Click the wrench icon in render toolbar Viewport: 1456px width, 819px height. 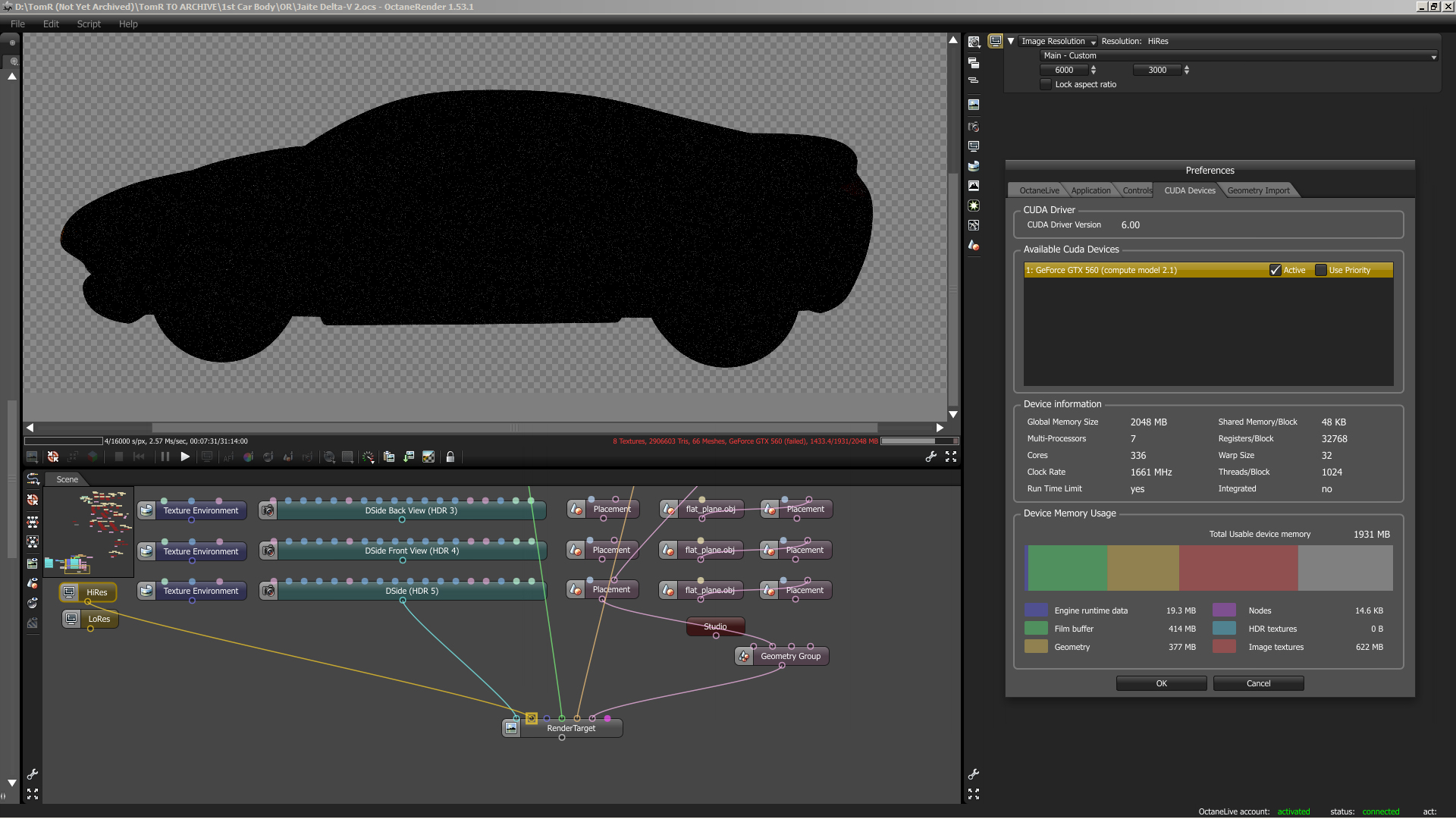click(x=931, y=457)
